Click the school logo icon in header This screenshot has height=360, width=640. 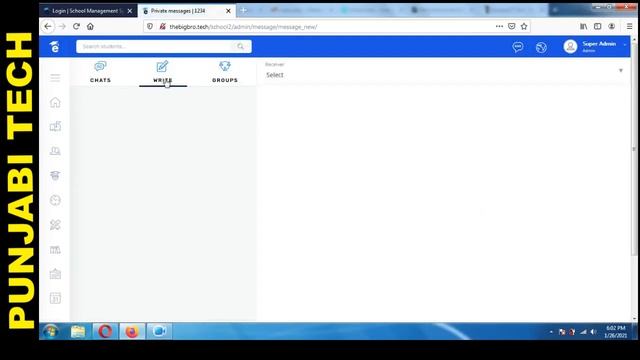click(x=55, y=47)
